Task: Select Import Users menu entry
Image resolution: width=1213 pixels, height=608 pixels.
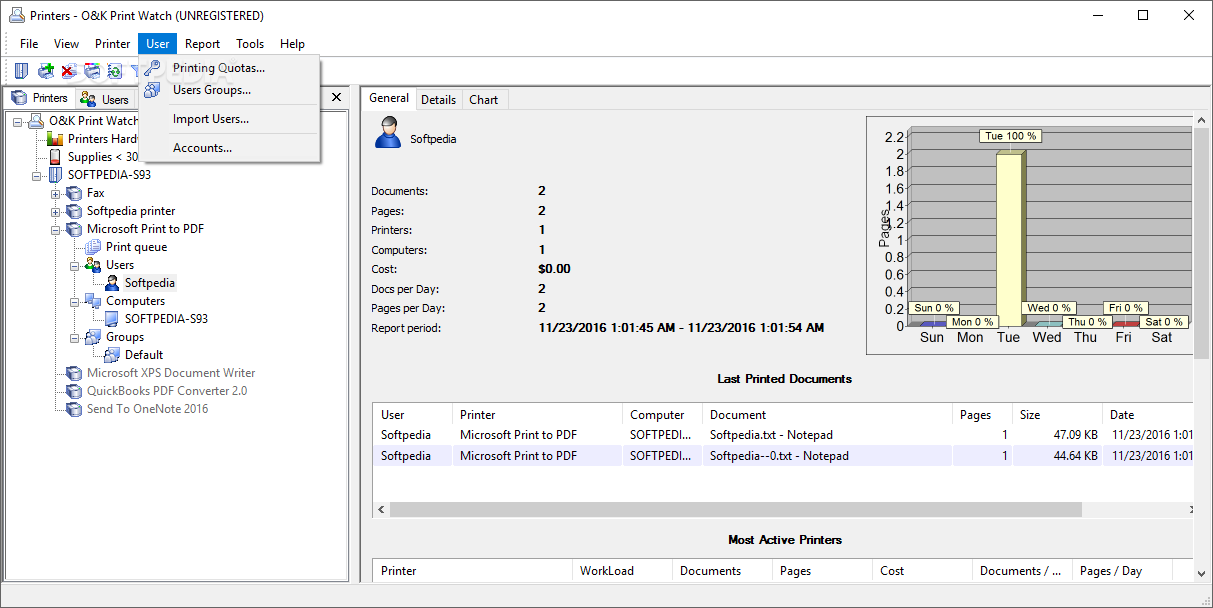Action: pyautogui.click(x=230, y=119)
